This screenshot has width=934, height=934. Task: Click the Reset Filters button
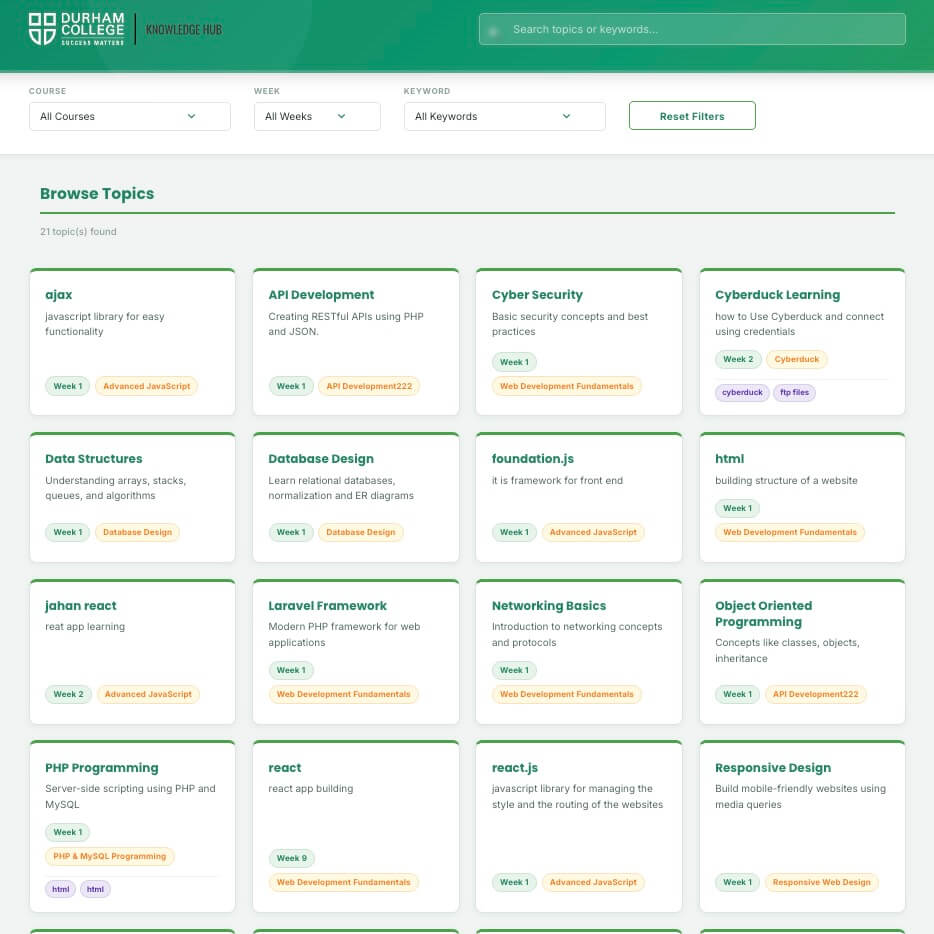tap(692, 116)
